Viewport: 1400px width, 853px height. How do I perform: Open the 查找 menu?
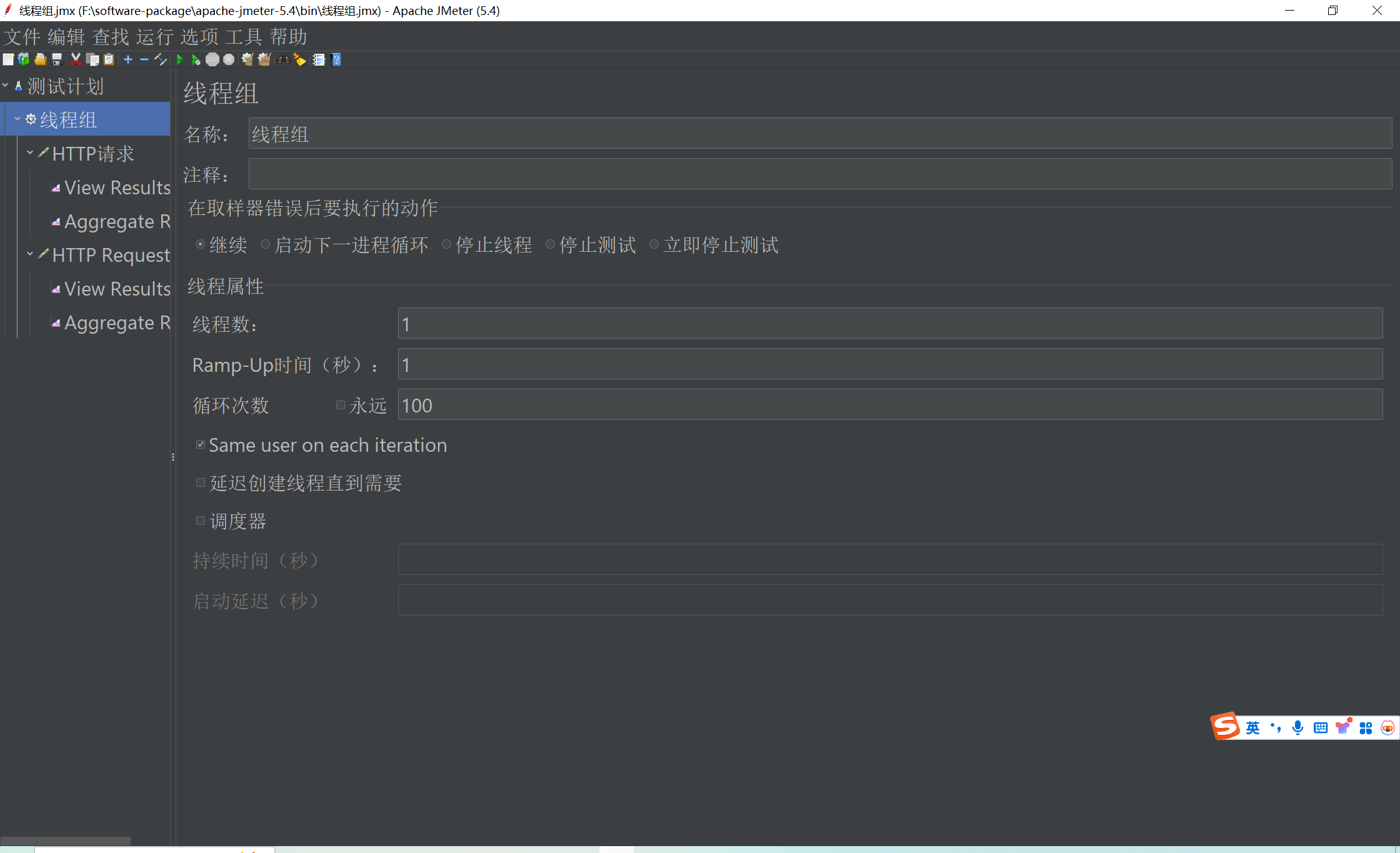point(111,37)
